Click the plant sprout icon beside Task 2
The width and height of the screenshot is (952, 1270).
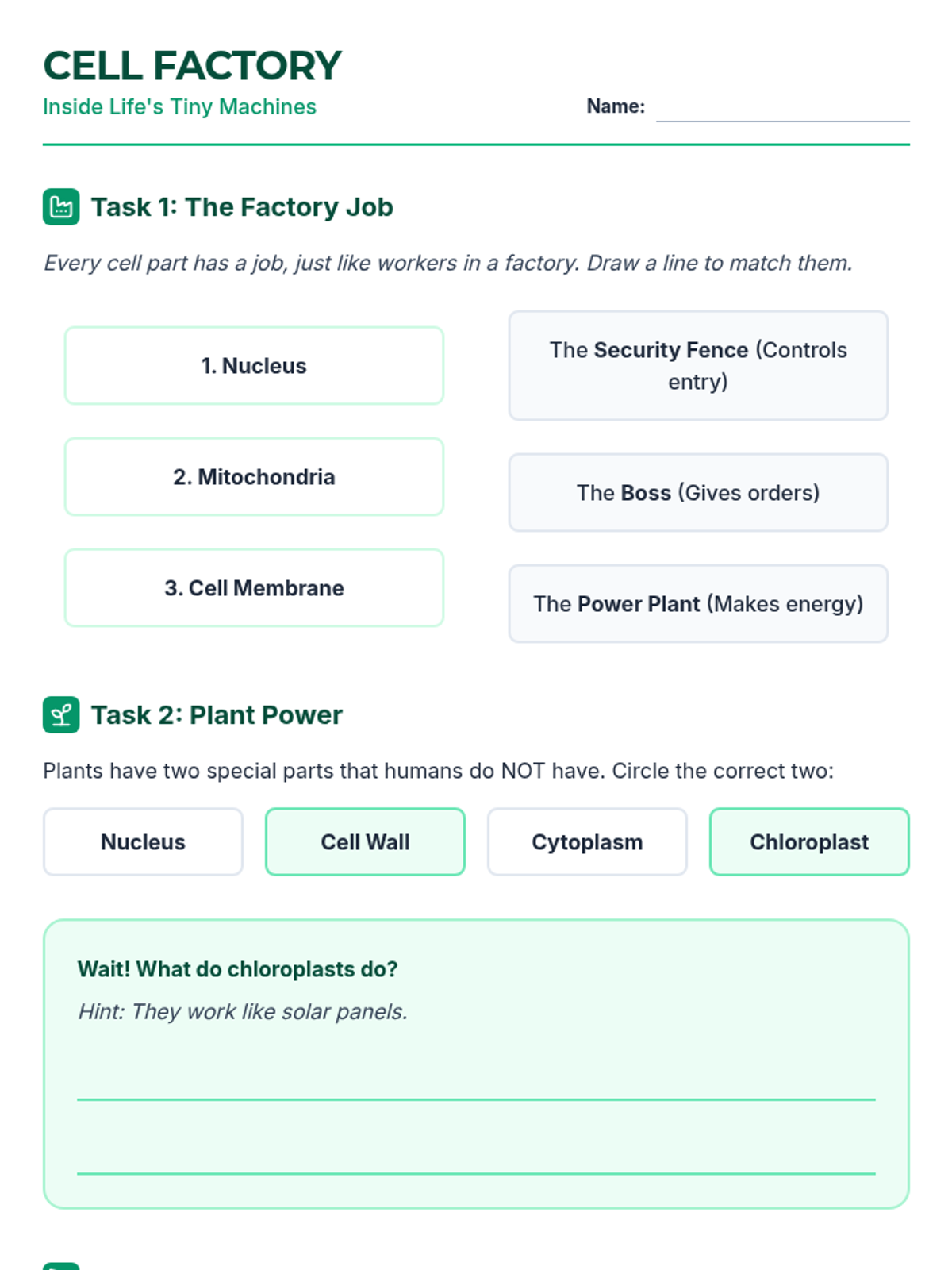pyautogui.click(x=61, y=715)
